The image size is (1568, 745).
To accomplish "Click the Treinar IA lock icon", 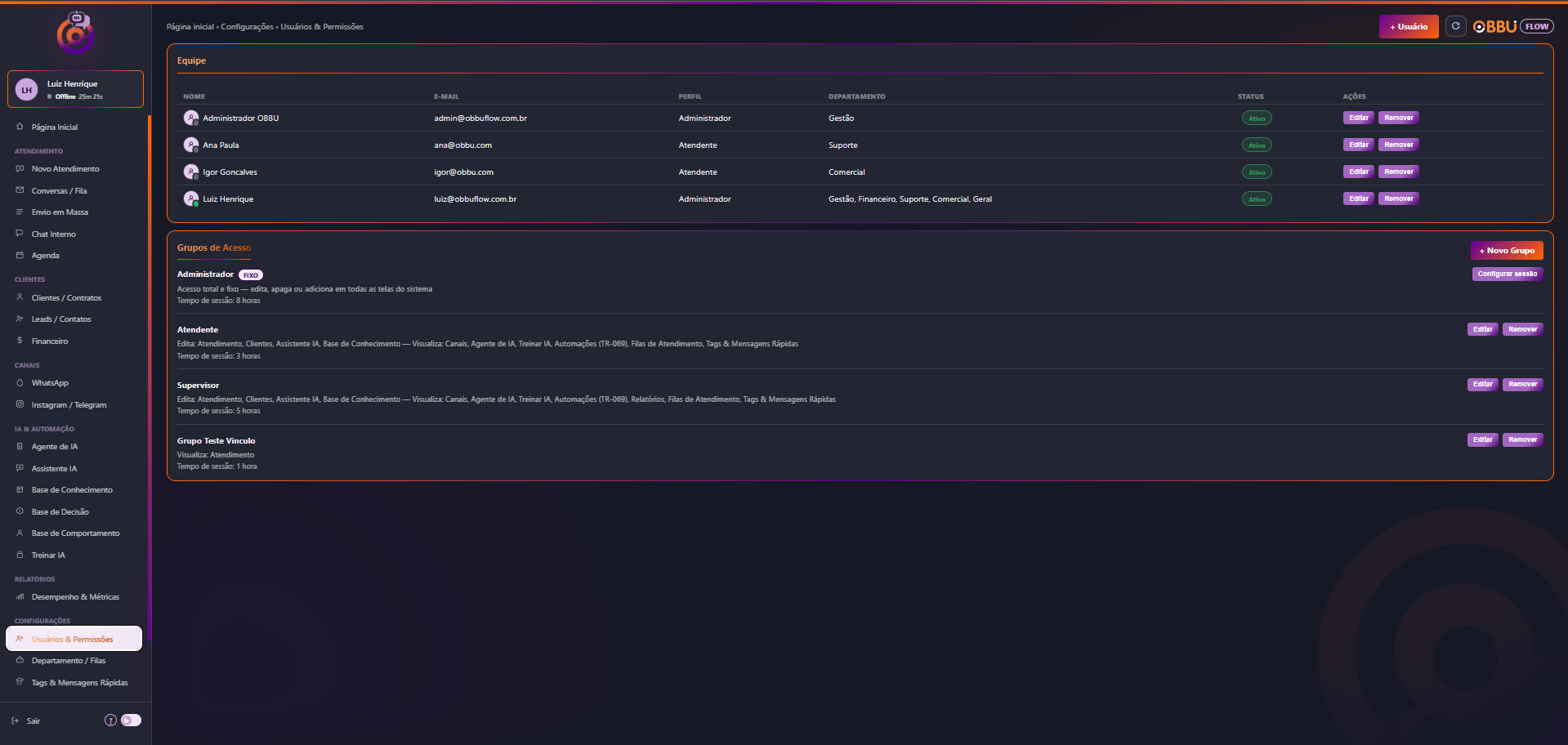I will pos(20,555).
